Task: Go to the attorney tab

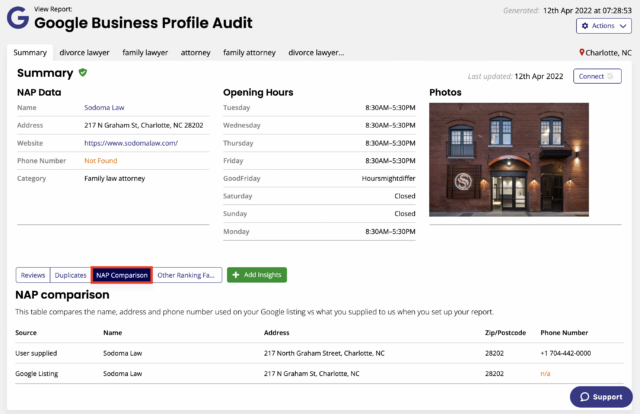Action: 195,52
